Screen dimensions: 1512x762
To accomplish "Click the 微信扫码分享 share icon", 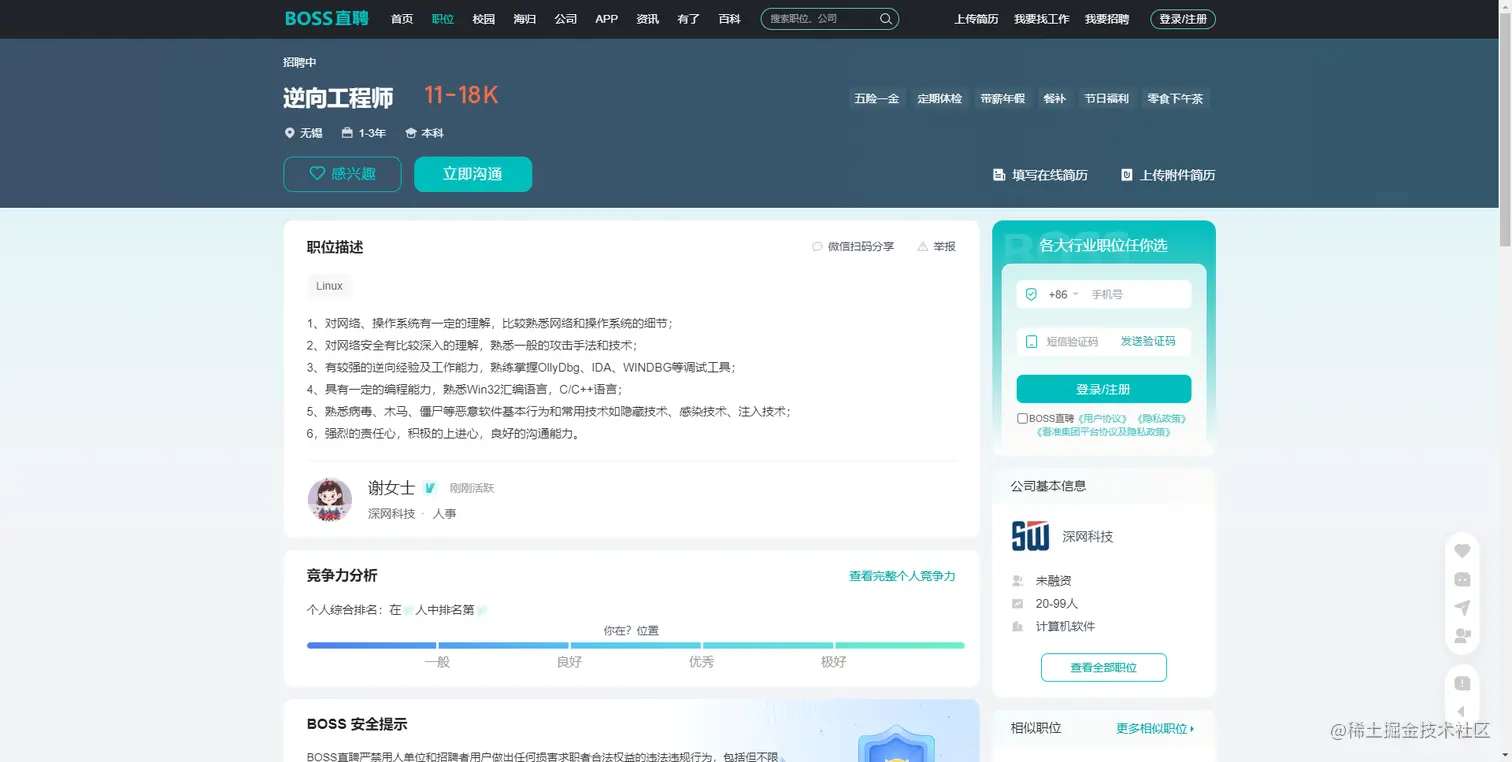I will click(817, 246).
